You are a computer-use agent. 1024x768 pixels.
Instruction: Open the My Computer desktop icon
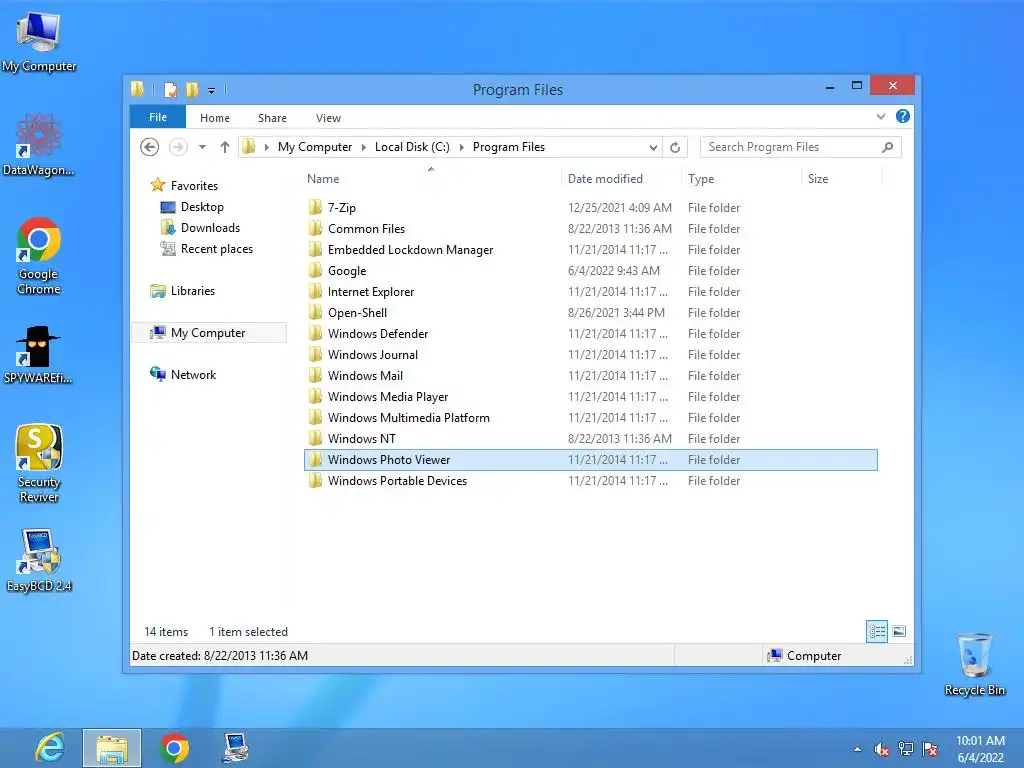pos(39,41)
